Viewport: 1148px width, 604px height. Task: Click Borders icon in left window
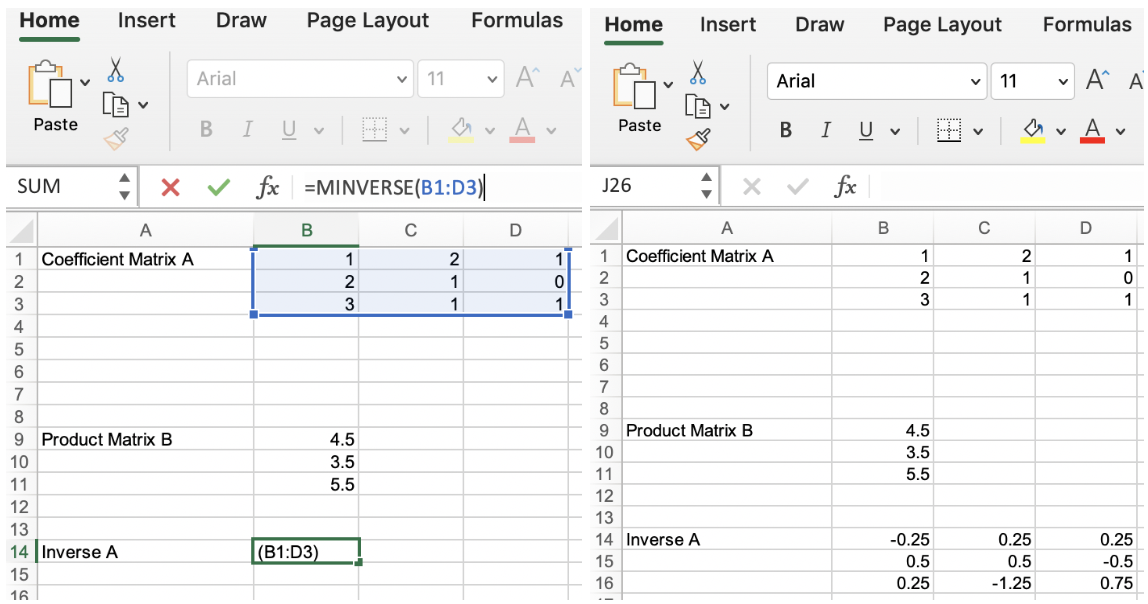374,130
